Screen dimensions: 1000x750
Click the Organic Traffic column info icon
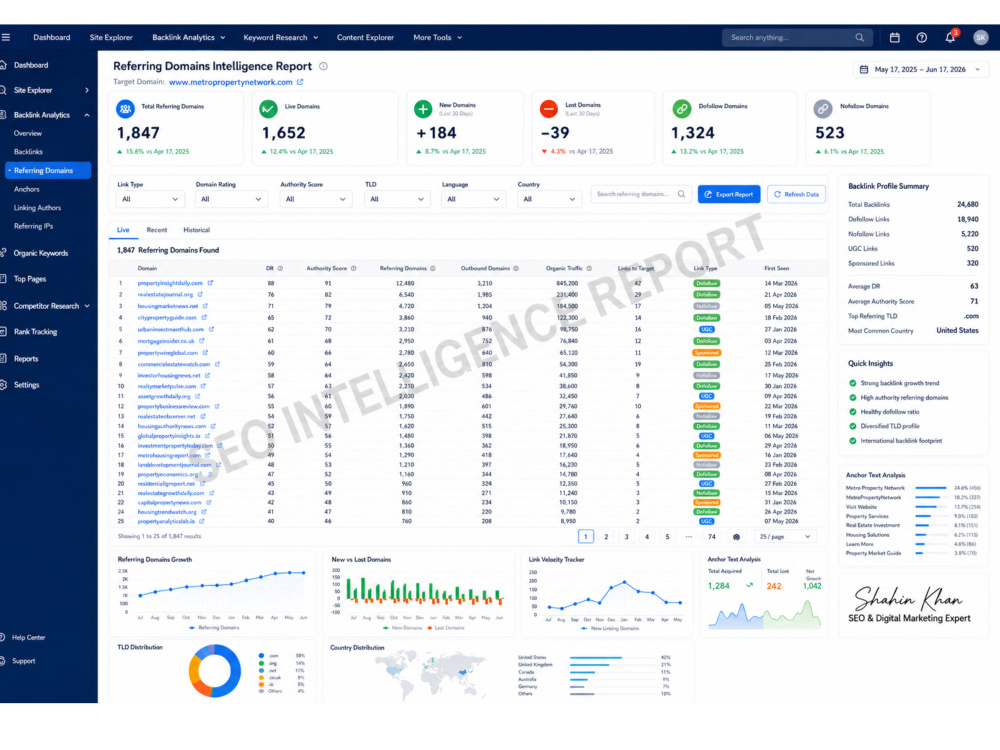point(589,268)
